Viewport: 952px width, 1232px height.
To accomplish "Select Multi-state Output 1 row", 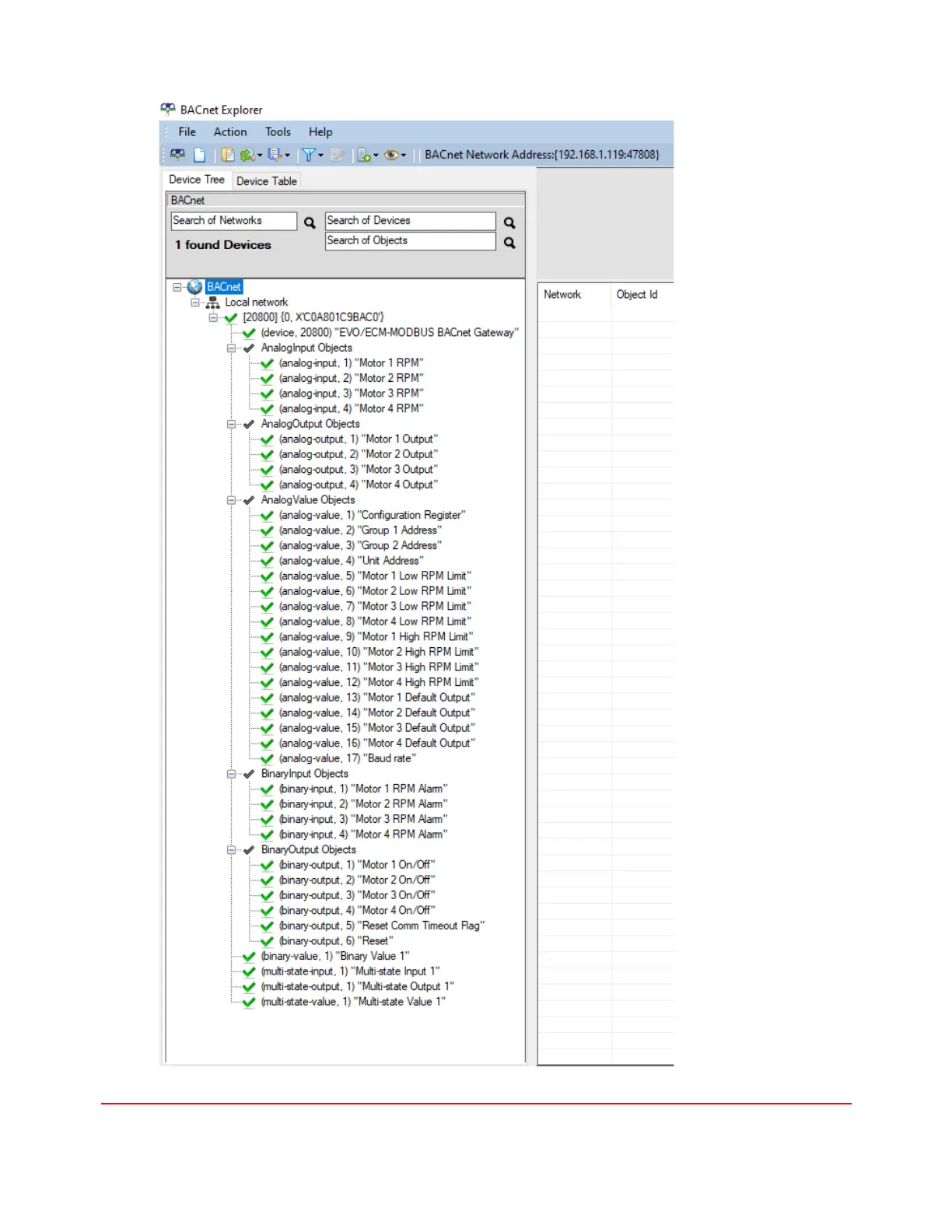I will click(x=358, y=987).
